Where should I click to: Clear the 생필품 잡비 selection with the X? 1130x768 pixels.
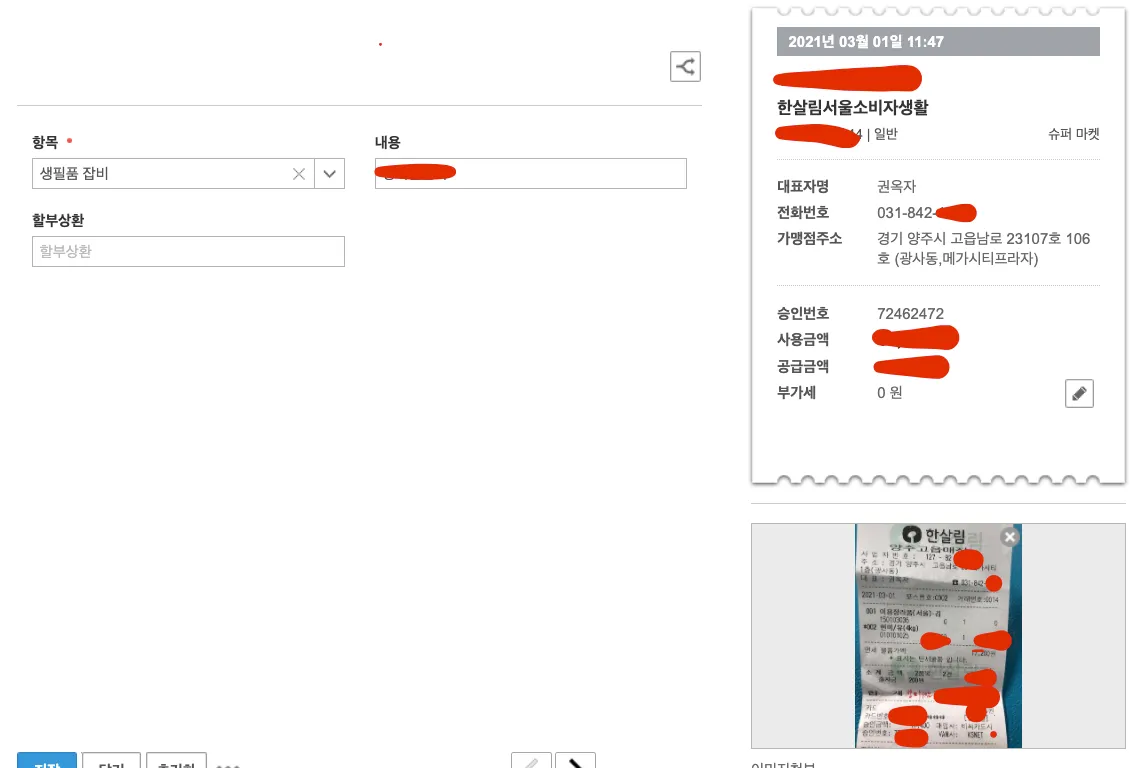pos(298,174)
